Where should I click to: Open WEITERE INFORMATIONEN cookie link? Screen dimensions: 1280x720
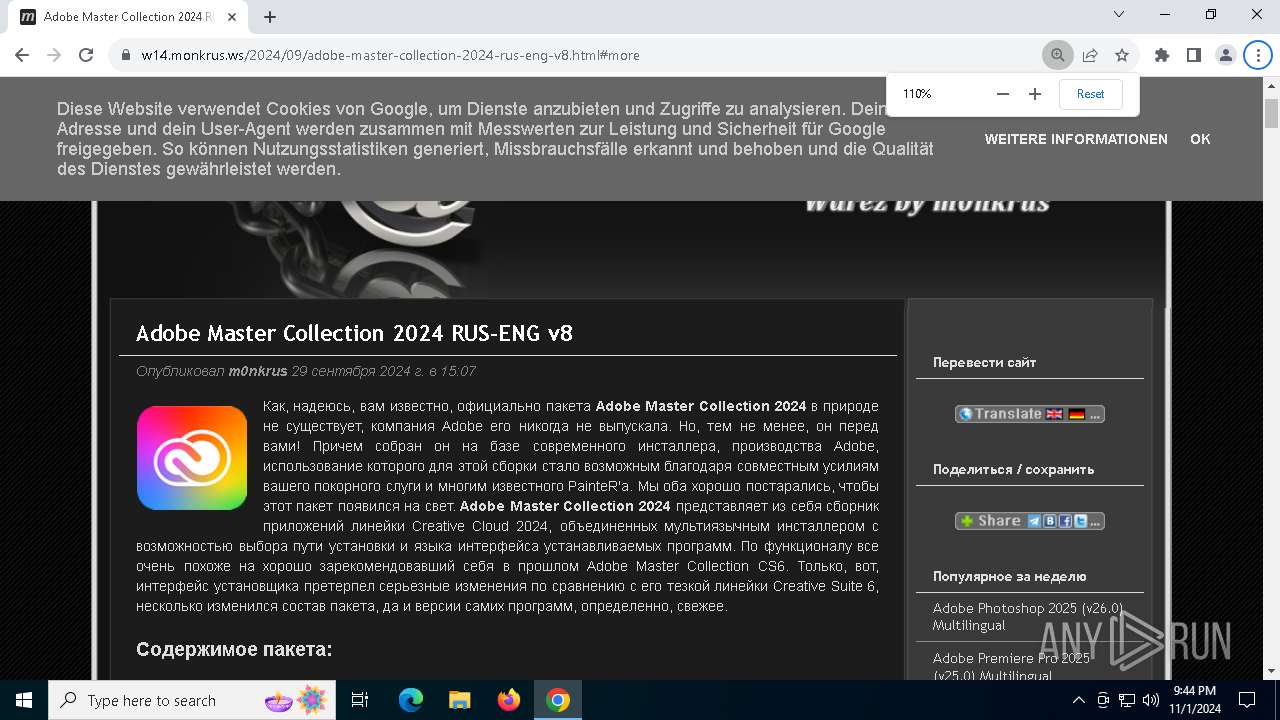click(x=1076, y=139)
